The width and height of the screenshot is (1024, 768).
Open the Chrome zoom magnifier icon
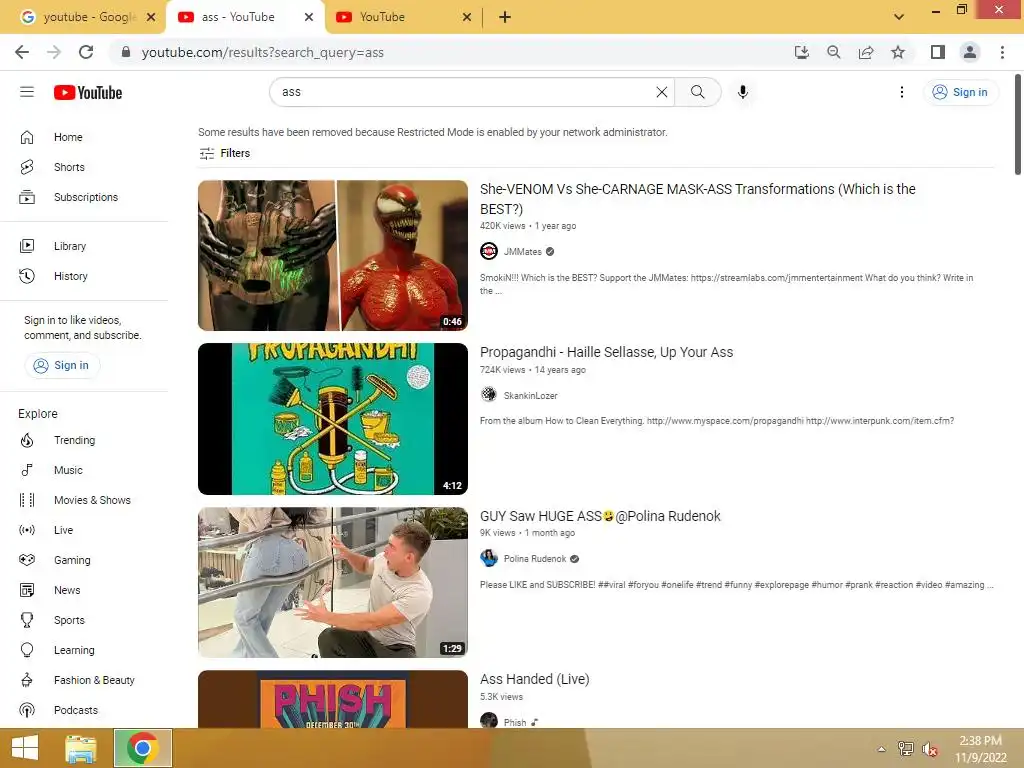click(834, 52)
